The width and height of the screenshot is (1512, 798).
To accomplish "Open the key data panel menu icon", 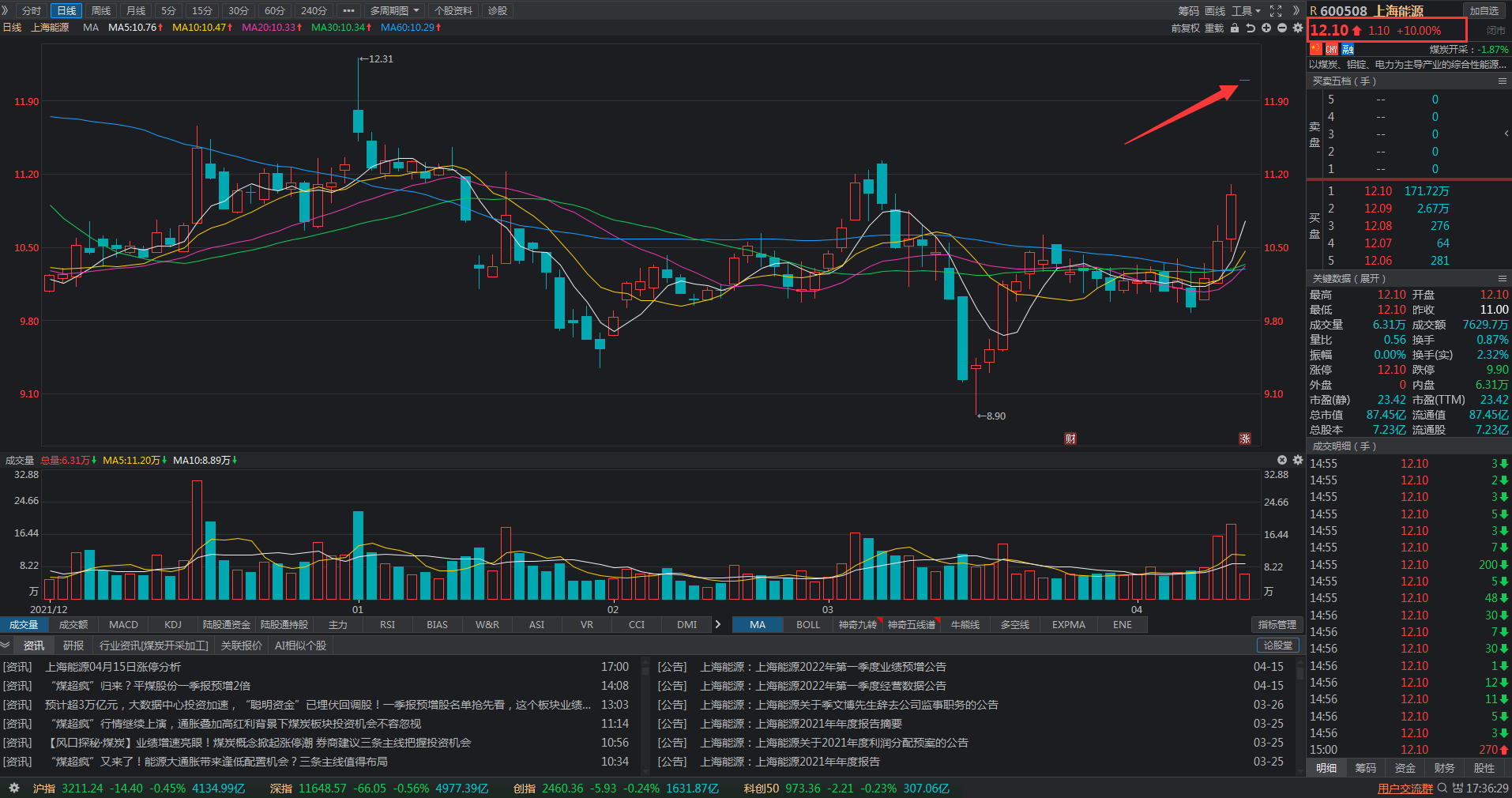I will (x=1502, y=278).
